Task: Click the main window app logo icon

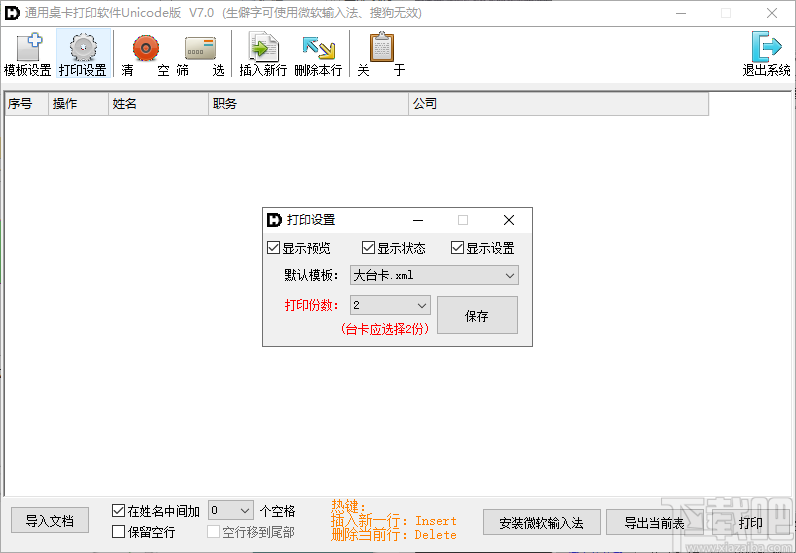Action: [x=12, y=13]
